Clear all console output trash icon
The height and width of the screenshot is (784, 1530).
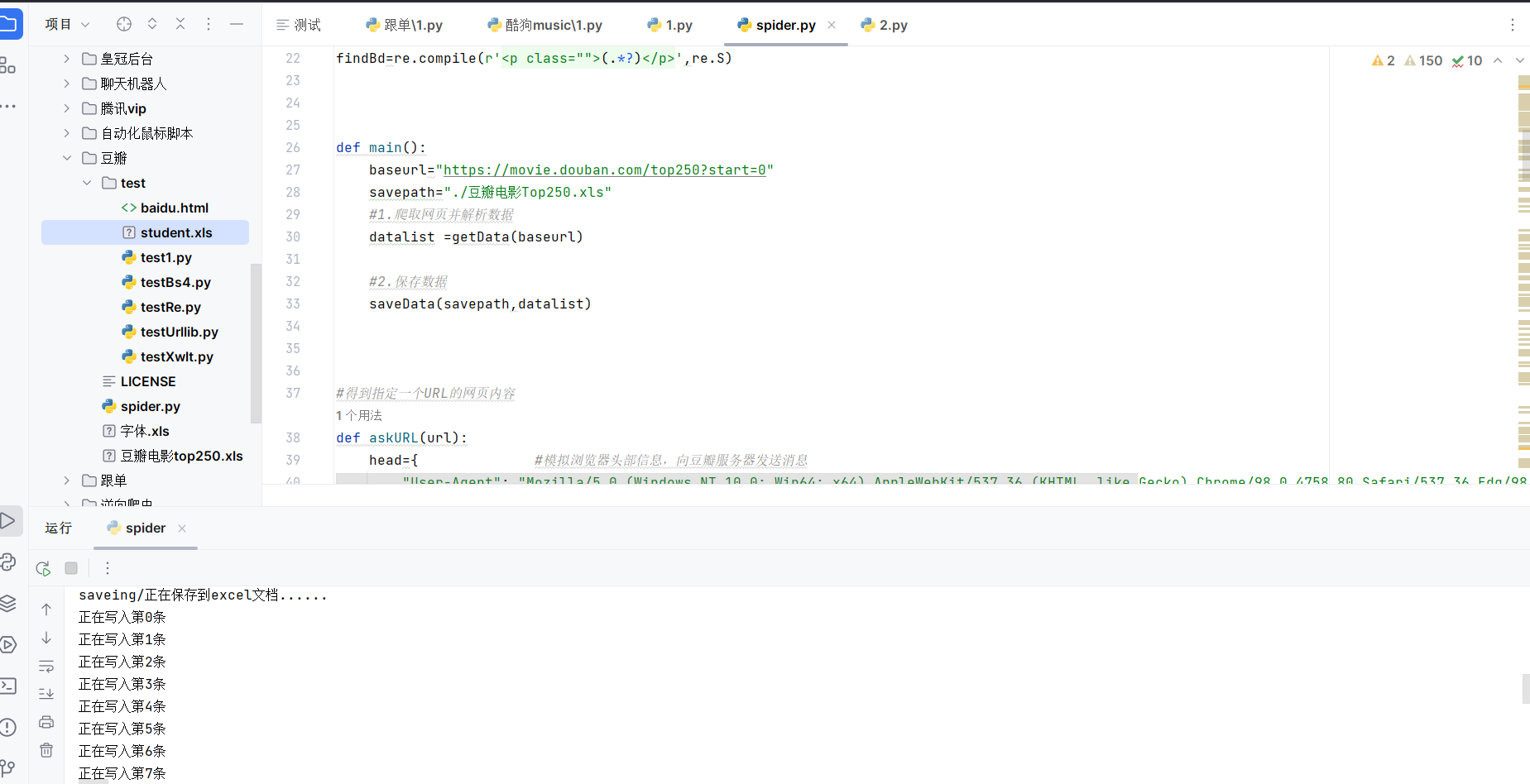coord(46,750)
